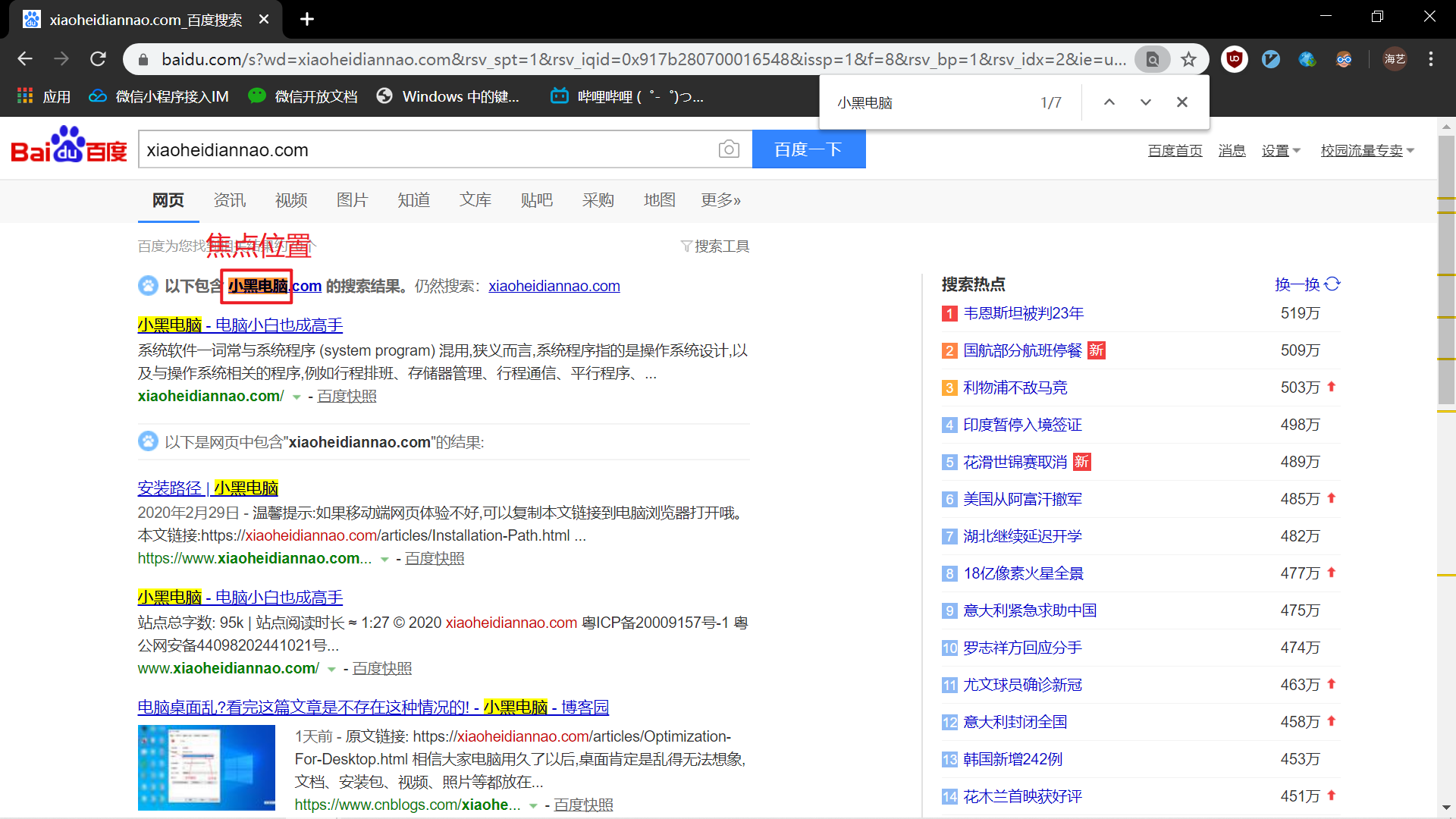
Task: Click the Baidu logo
Action: [x=69, y=146]
